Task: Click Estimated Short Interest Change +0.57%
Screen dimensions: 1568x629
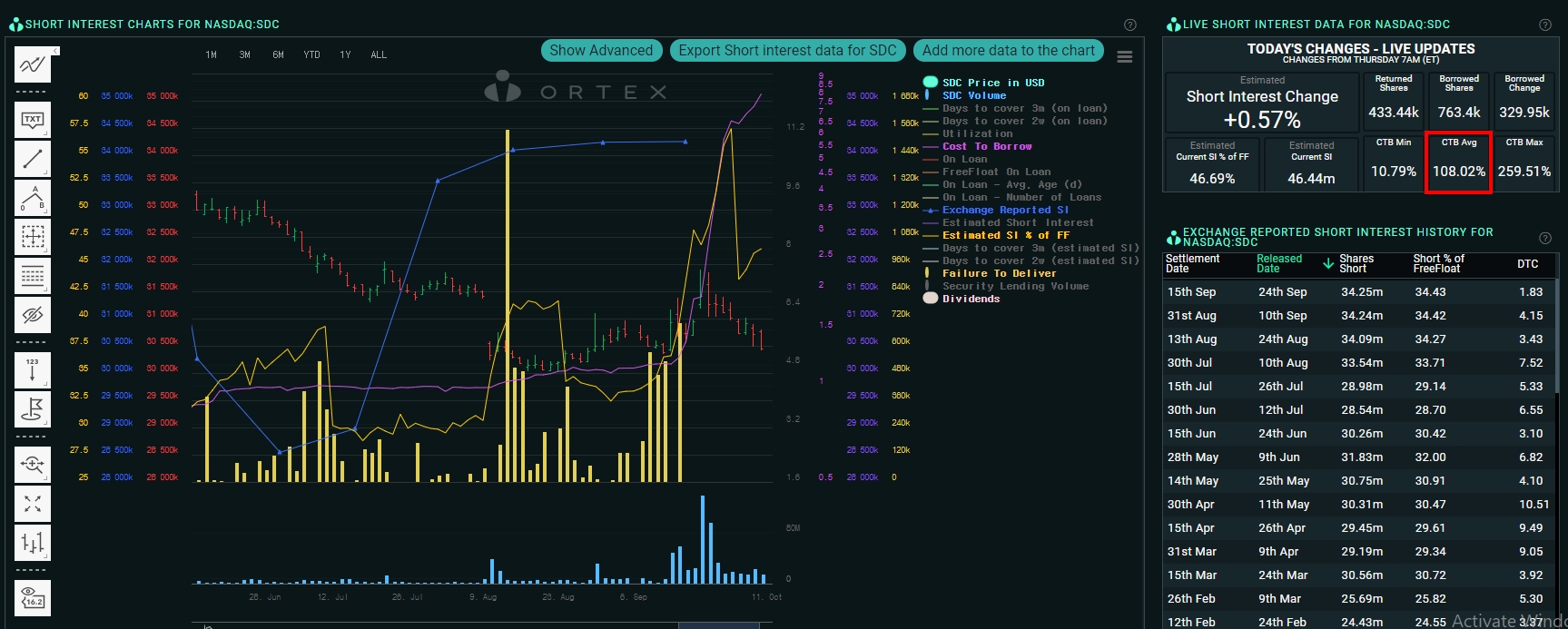Action: [1262, 103]
